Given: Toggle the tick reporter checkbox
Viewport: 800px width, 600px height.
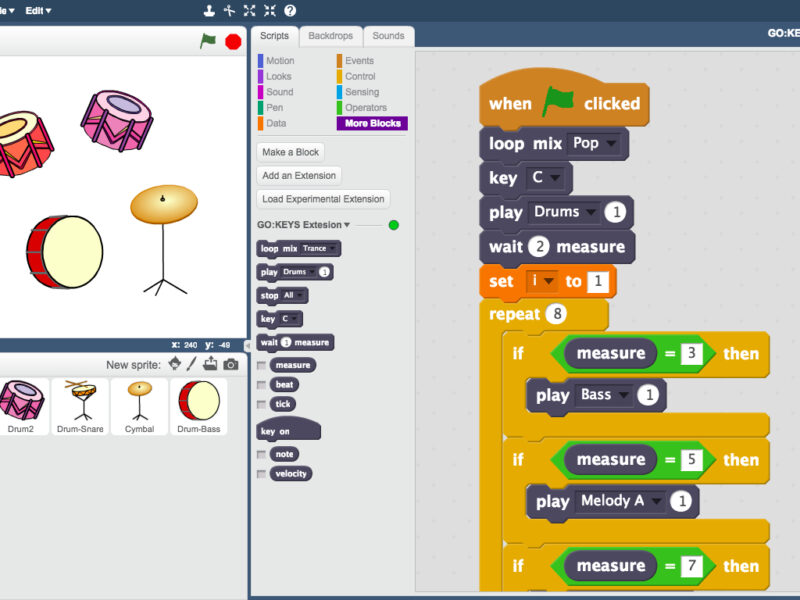Looking at the screenshot, I should (x=261, y=405).
